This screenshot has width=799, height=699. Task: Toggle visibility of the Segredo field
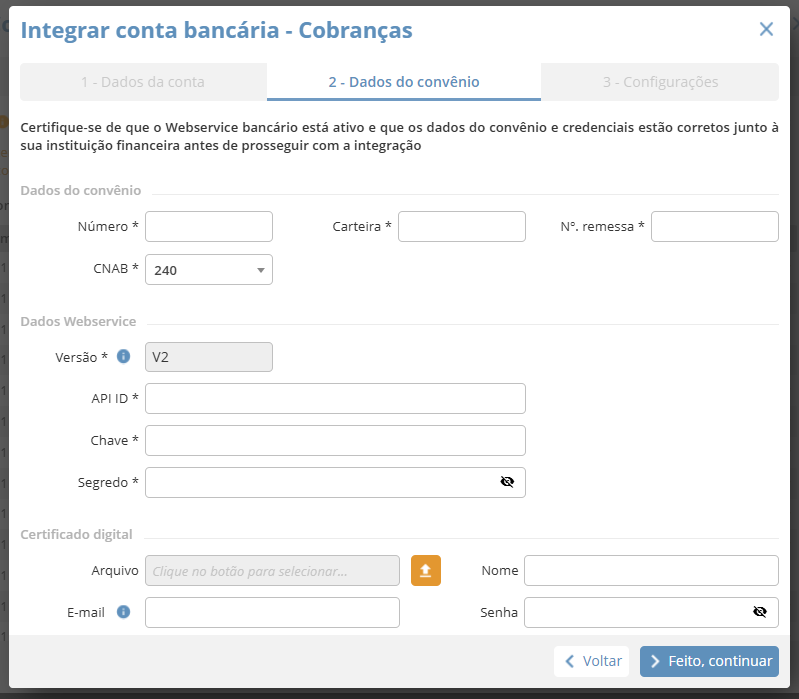pos(507,482)
